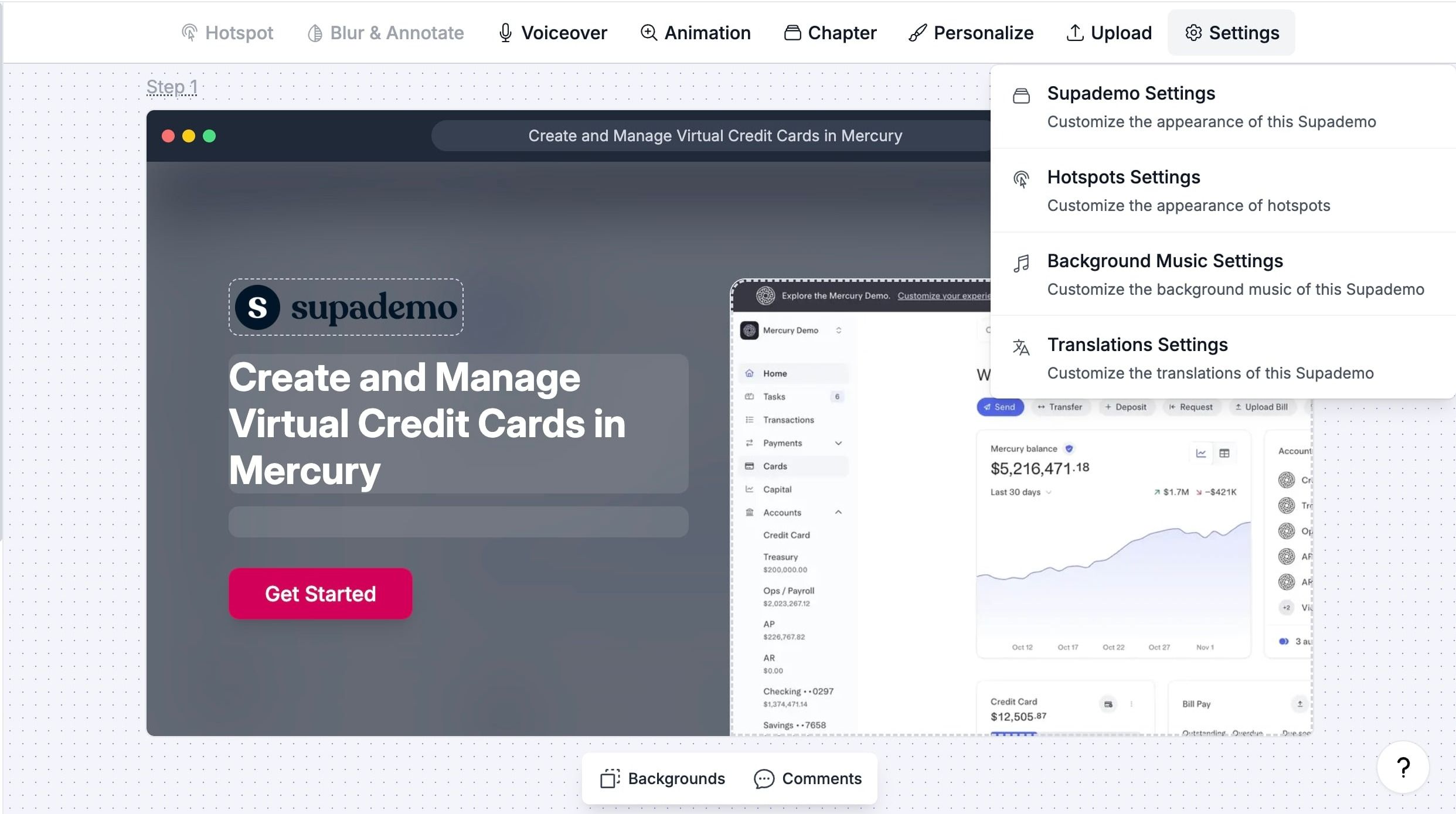Viewport: 1456px width, 814px height.
Task: Click the Mercury balance $5,216,471.18 value
Action: [x=1040, y=468]
